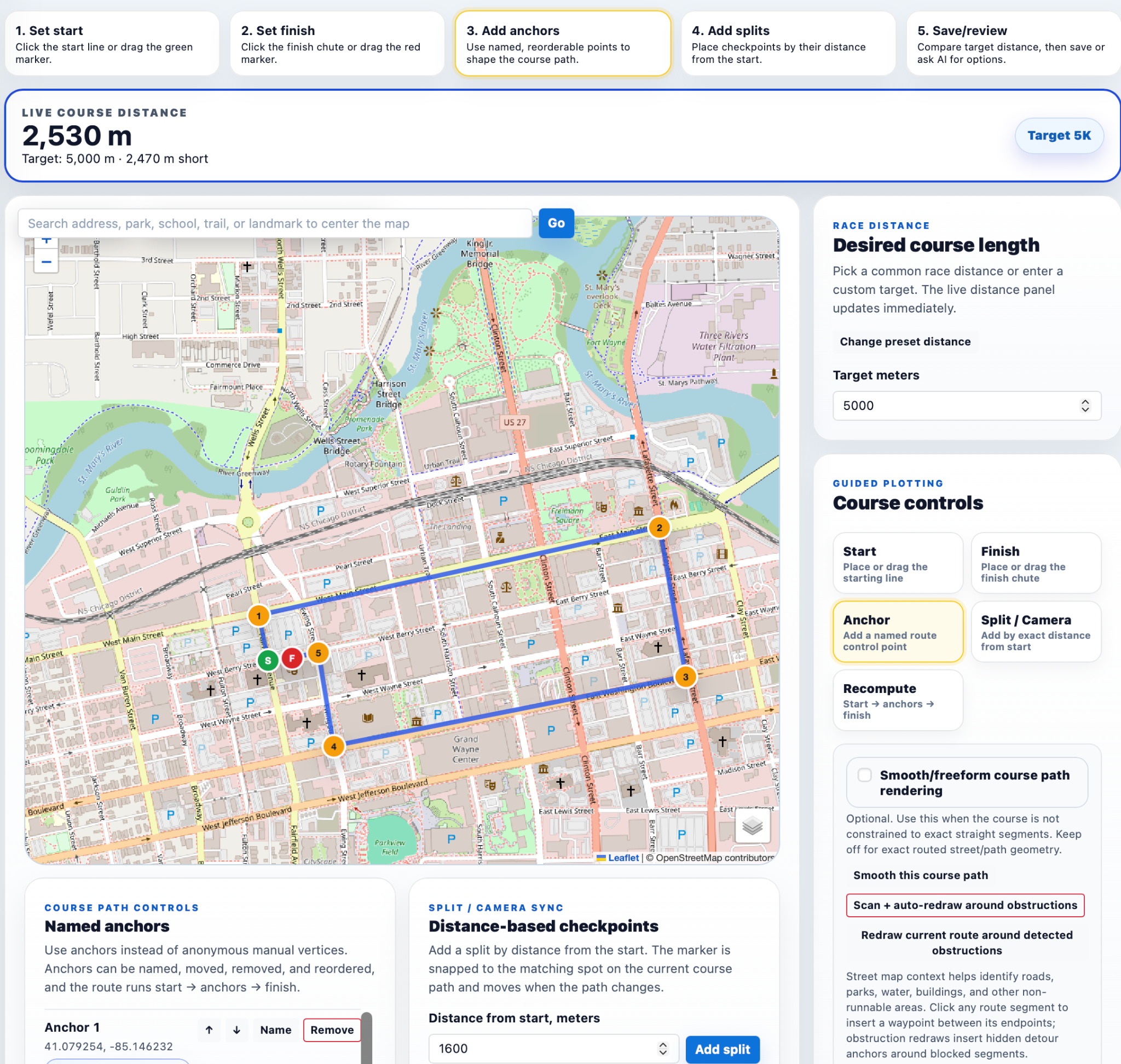Move Anchor 1 down in order
1121x1064 pixels.
click(x=236, y=1030)
